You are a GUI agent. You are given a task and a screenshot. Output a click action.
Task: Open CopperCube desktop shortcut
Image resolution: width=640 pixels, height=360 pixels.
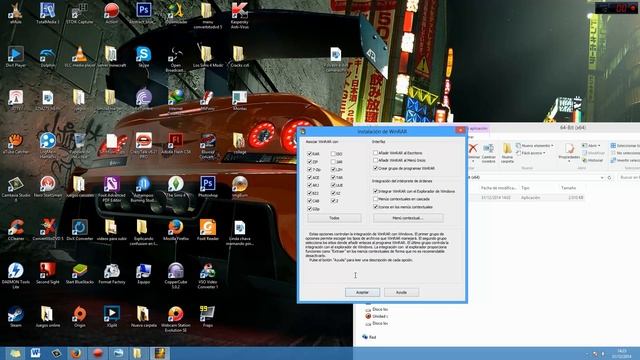pyautogui.click(x=176, y=276)
